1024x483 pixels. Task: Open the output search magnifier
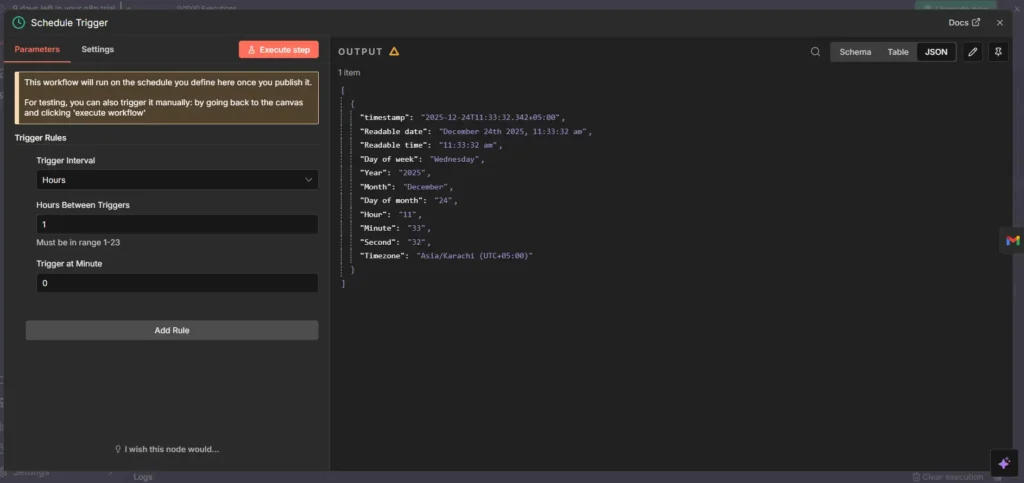(x=815, y=52)
